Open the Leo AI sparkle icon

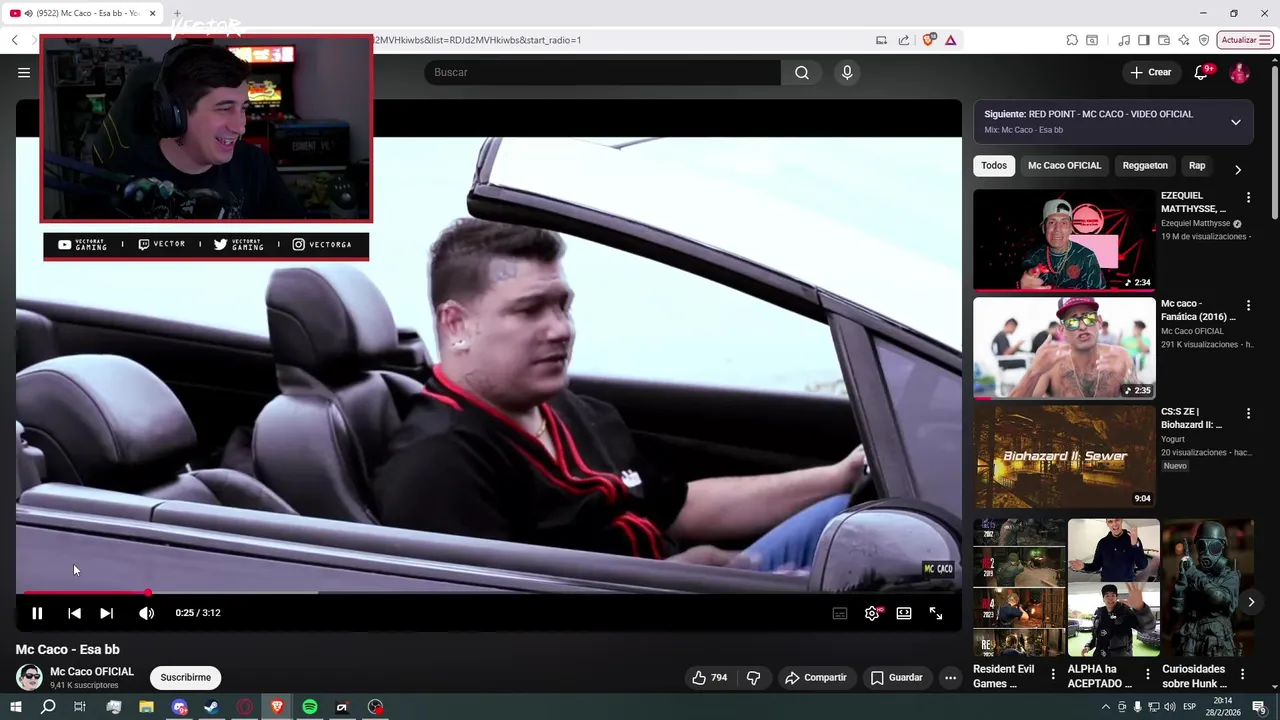pos(1184,40)
